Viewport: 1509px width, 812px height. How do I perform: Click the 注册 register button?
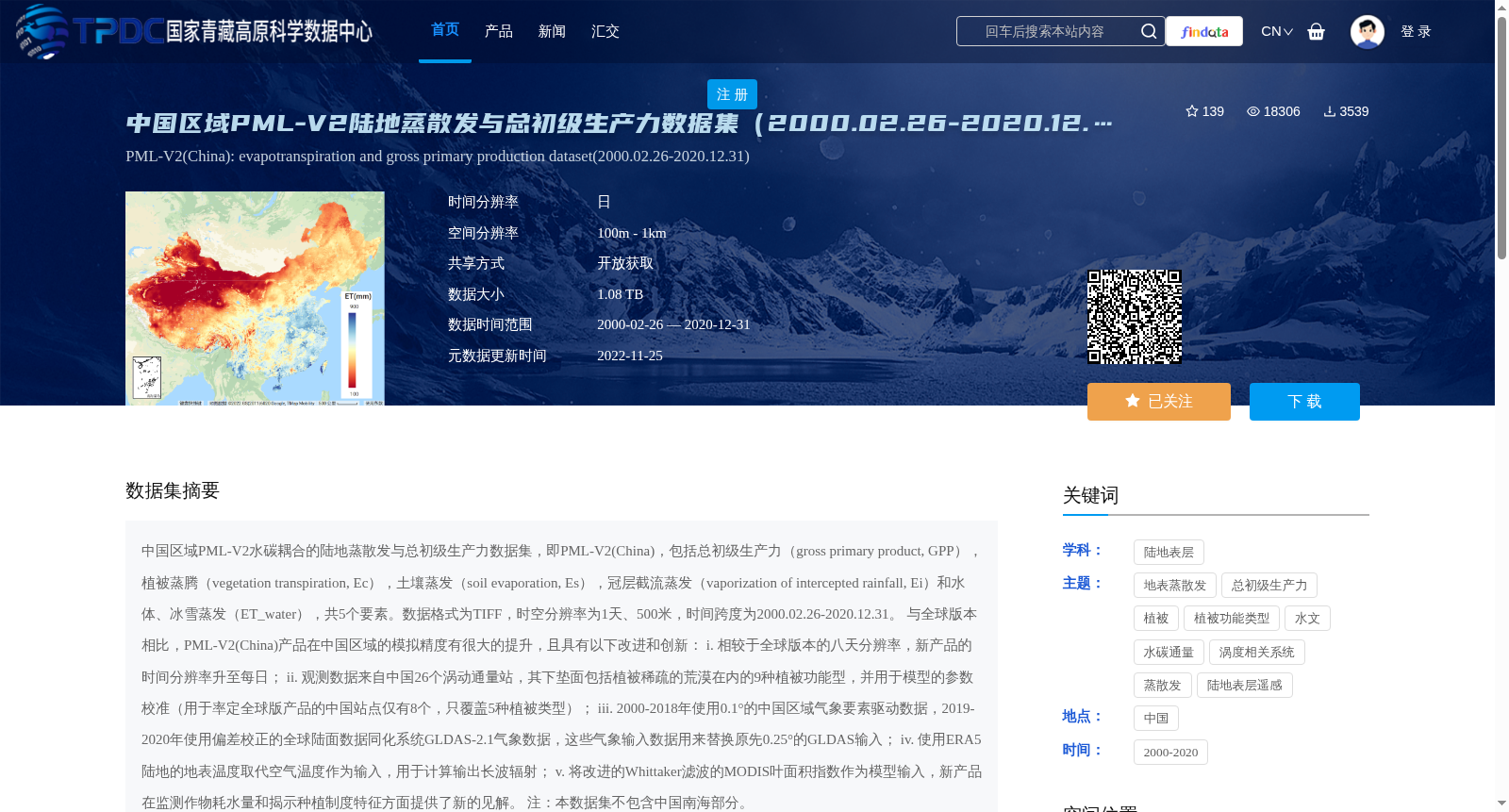point(732,94)
